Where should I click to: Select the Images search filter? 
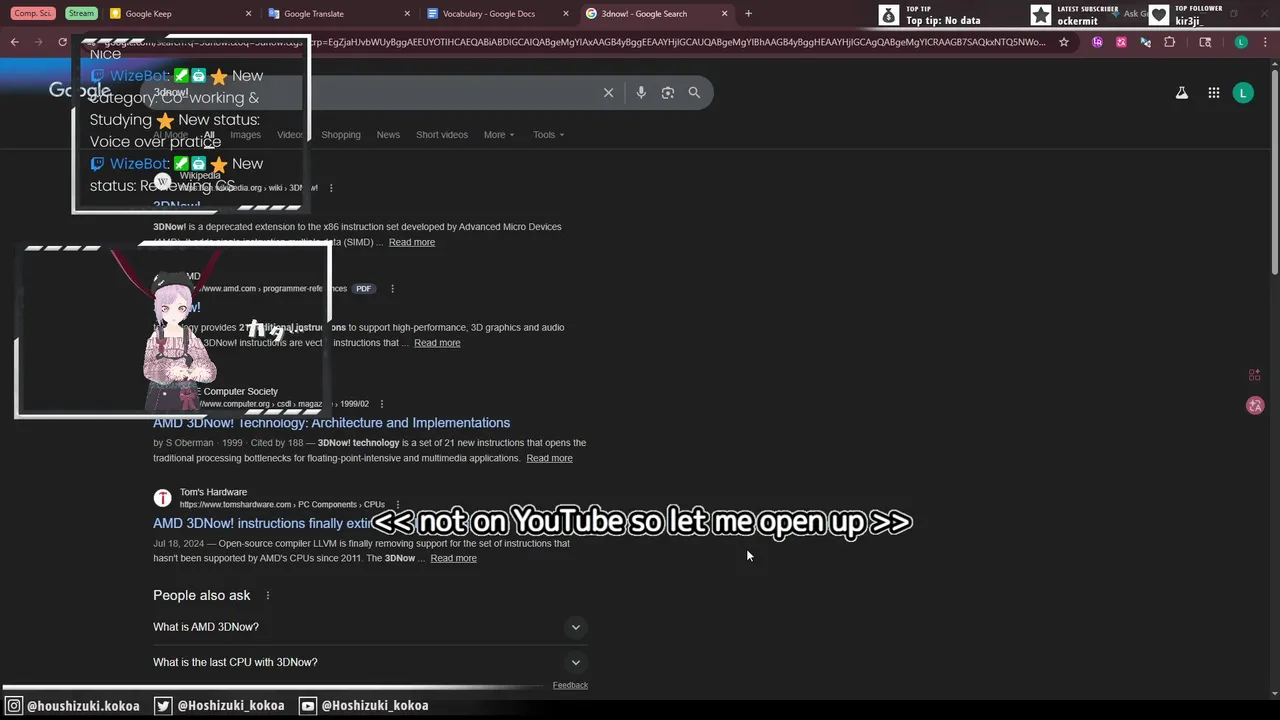(245, 134)
